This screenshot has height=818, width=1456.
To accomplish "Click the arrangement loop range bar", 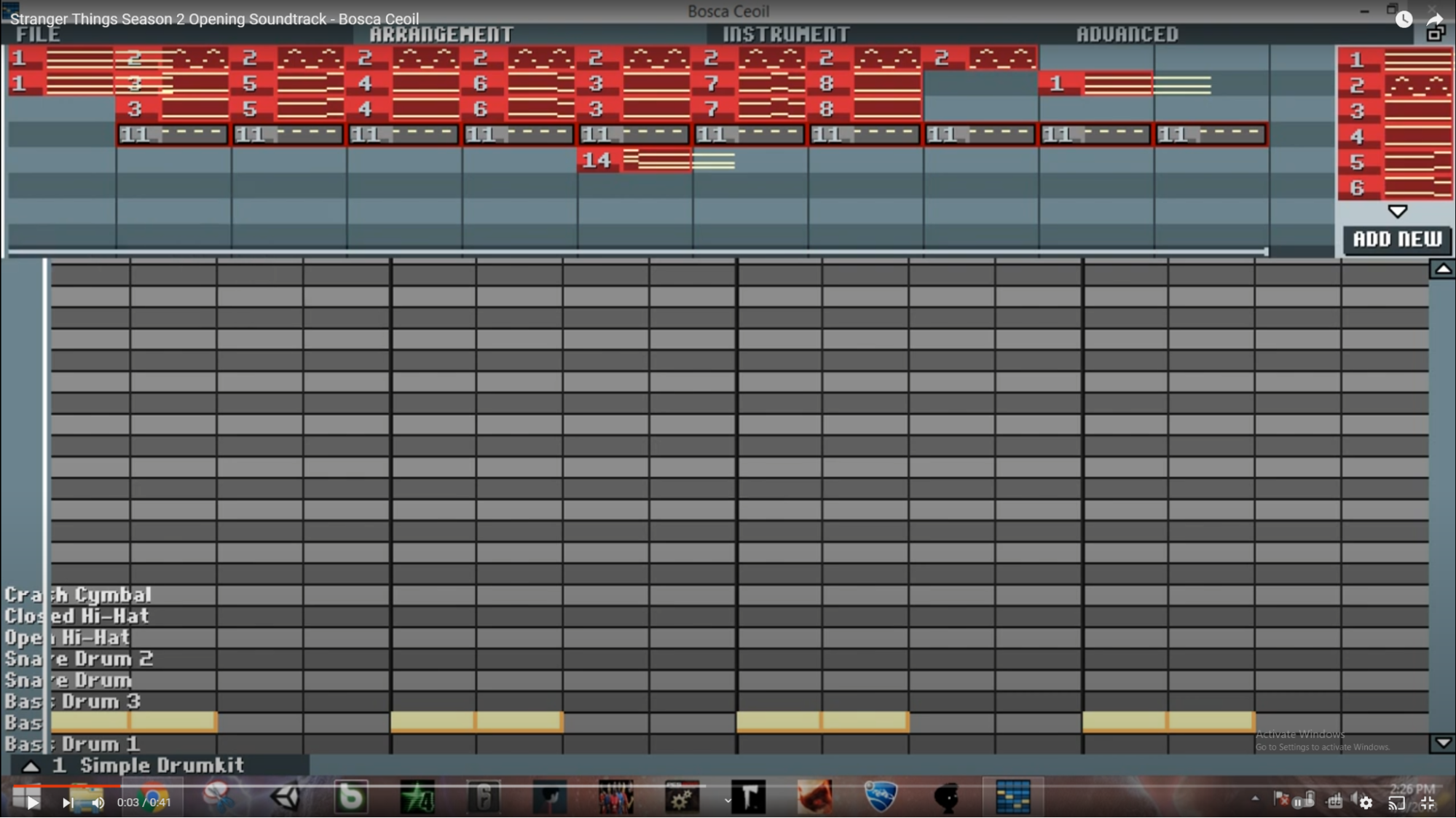I will [x=637, y=252].
